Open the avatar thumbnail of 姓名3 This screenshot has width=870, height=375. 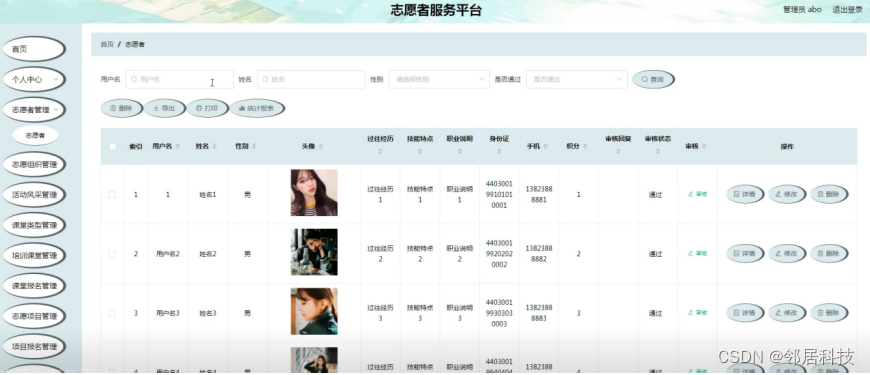pos(314,311)
